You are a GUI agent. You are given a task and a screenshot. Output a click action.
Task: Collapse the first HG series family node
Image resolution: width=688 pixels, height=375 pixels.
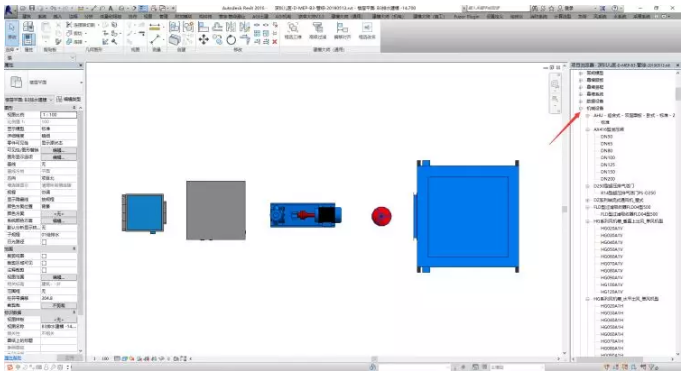pyautogui.click(x=588, y=221)
